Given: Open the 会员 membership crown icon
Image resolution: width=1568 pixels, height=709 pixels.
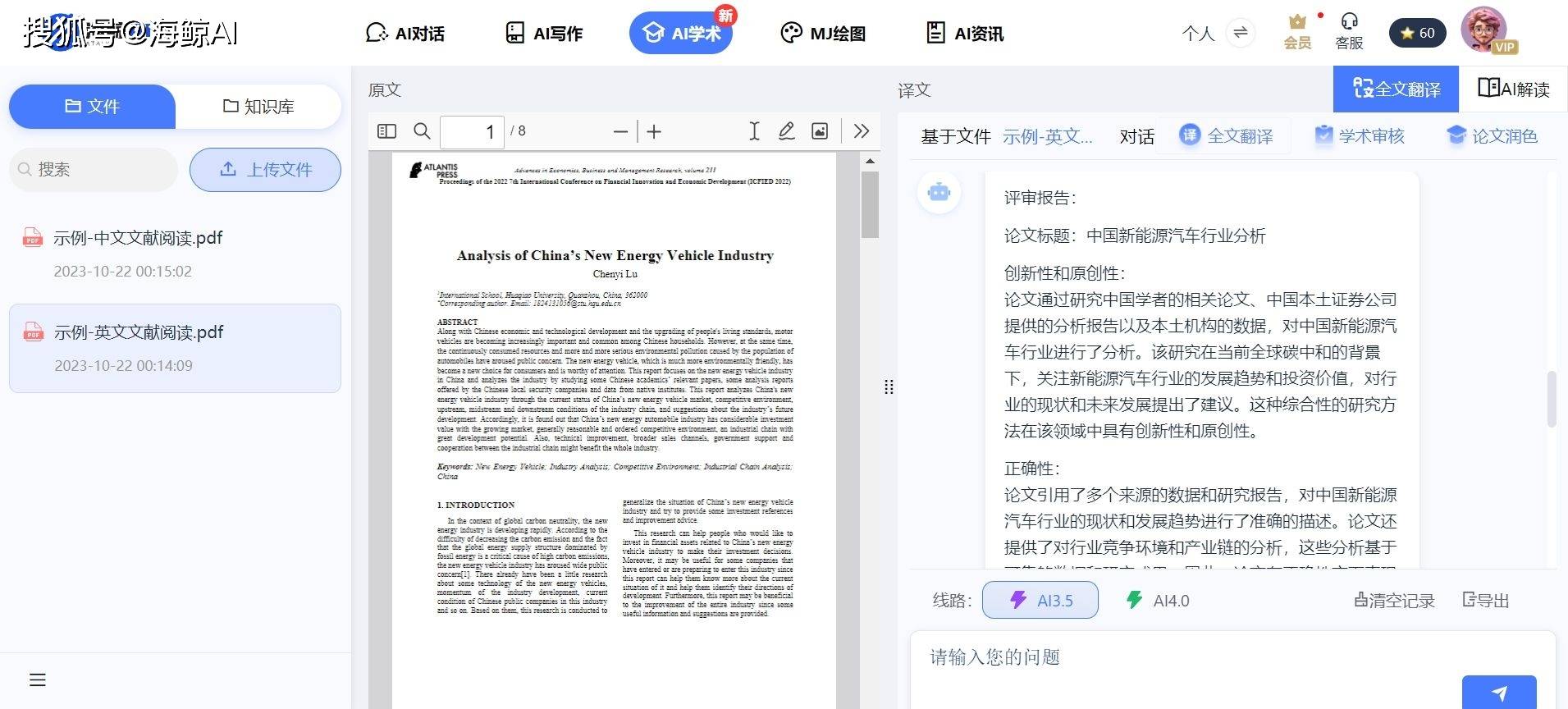Looking at the screenshot, I should tap(1297, 31).
